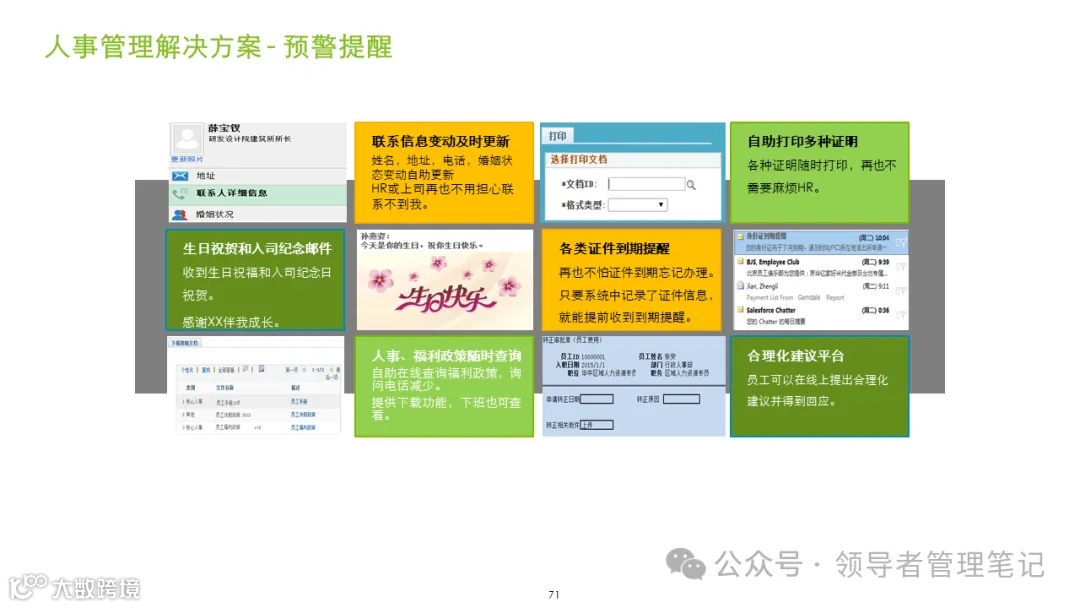This screenshot has height=608, width=1080.
Task: Click the people icon next to 婚姻状况
Action: [180, 213]
